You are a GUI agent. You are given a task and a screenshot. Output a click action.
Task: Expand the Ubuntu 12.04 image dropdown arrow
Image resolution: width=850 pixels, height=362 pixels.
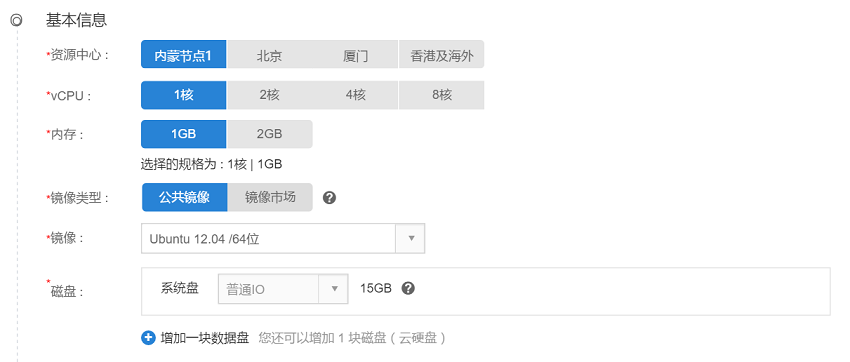coord(410,238)
